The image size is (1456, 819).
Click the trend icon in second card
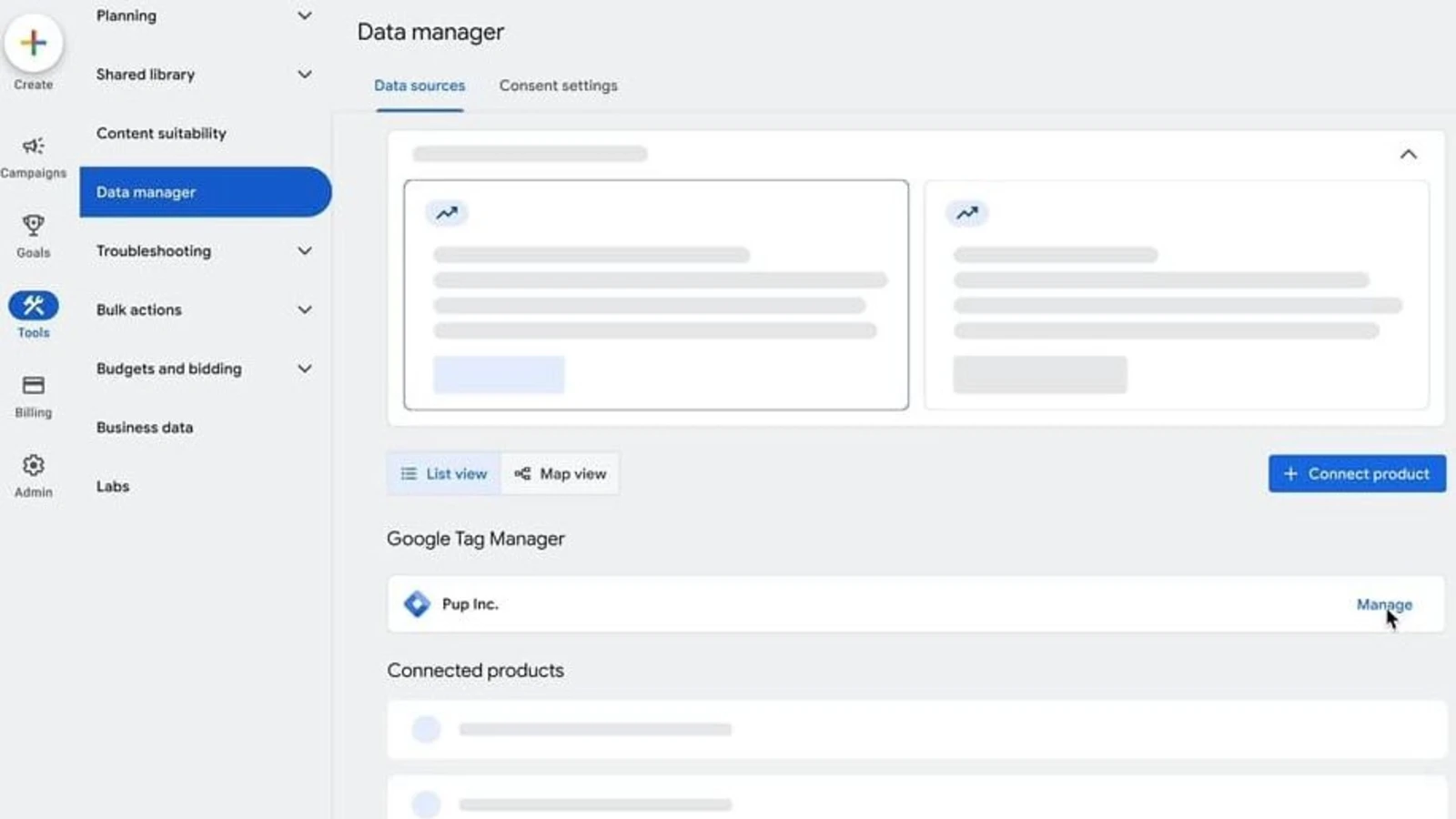pyautogui.click(x=967, y=213)
